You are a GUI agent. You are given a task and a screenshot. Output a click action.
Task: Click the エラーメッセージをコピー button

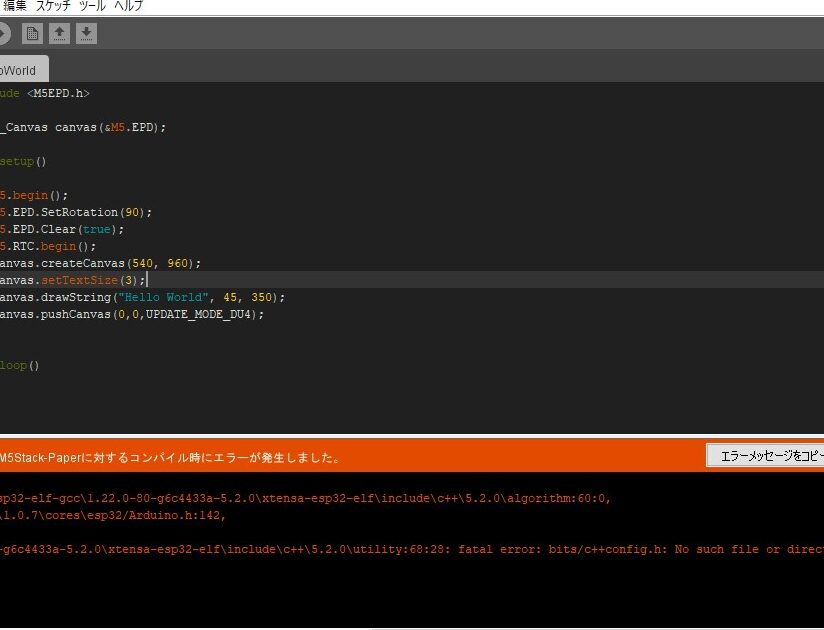[x=765, y=456]
